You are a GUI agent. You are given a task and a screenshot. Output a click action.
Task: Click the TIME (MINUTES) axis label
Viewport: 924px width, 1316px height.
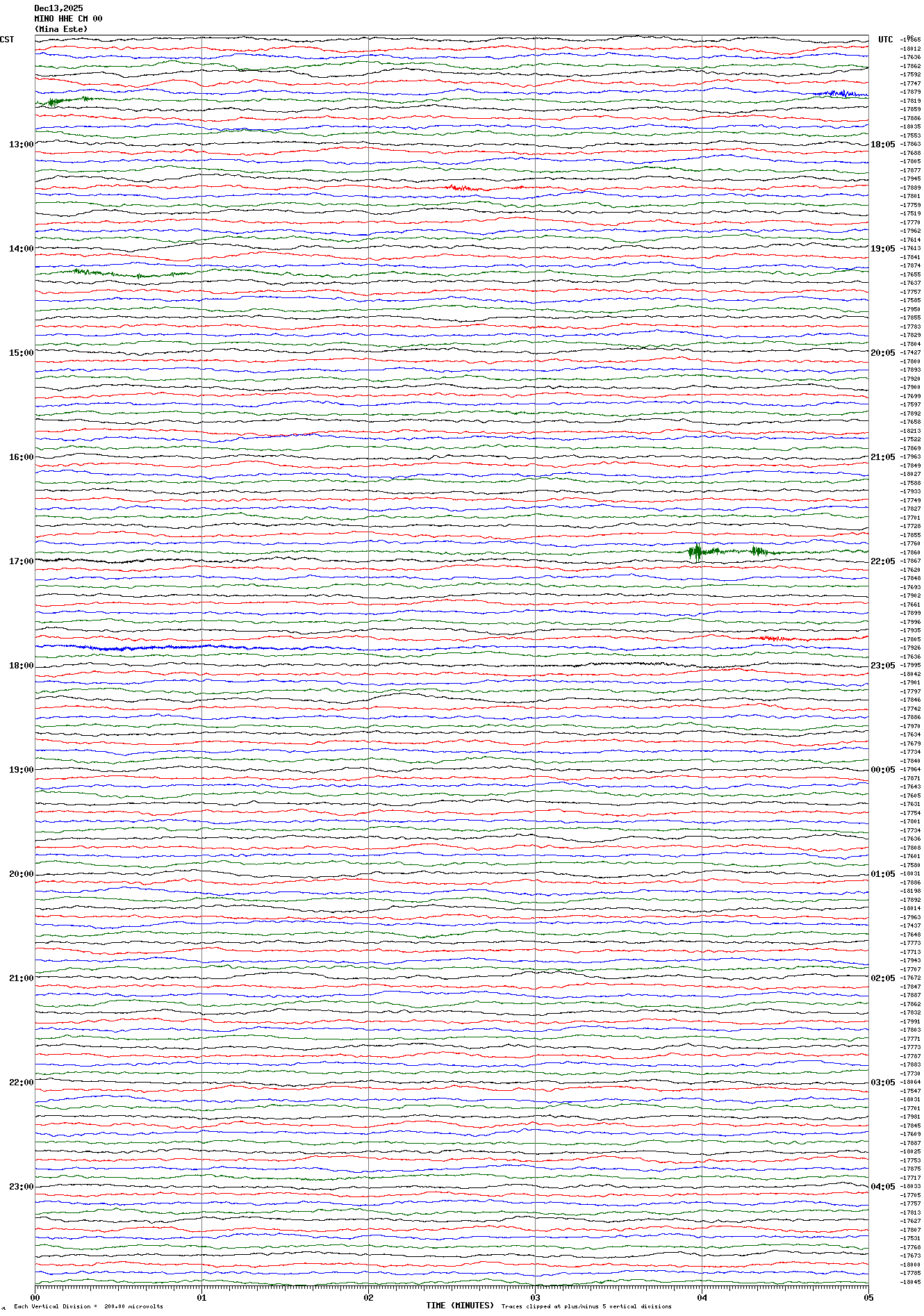(x=459, y=1306)
